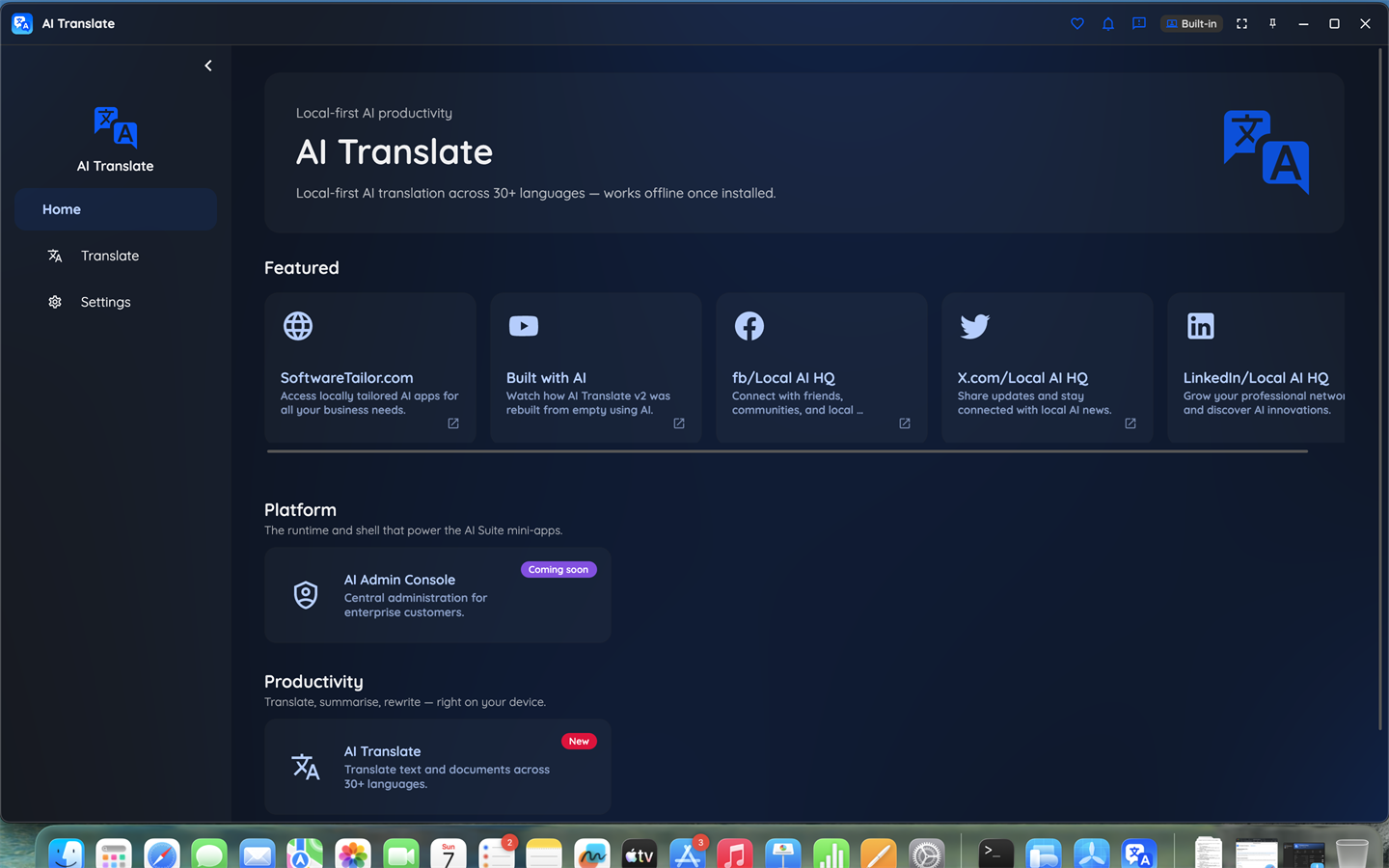Screen dimensions: 1389x868
Task: Click the Featured horizontal scrollbar
Action: pos(787,450)
